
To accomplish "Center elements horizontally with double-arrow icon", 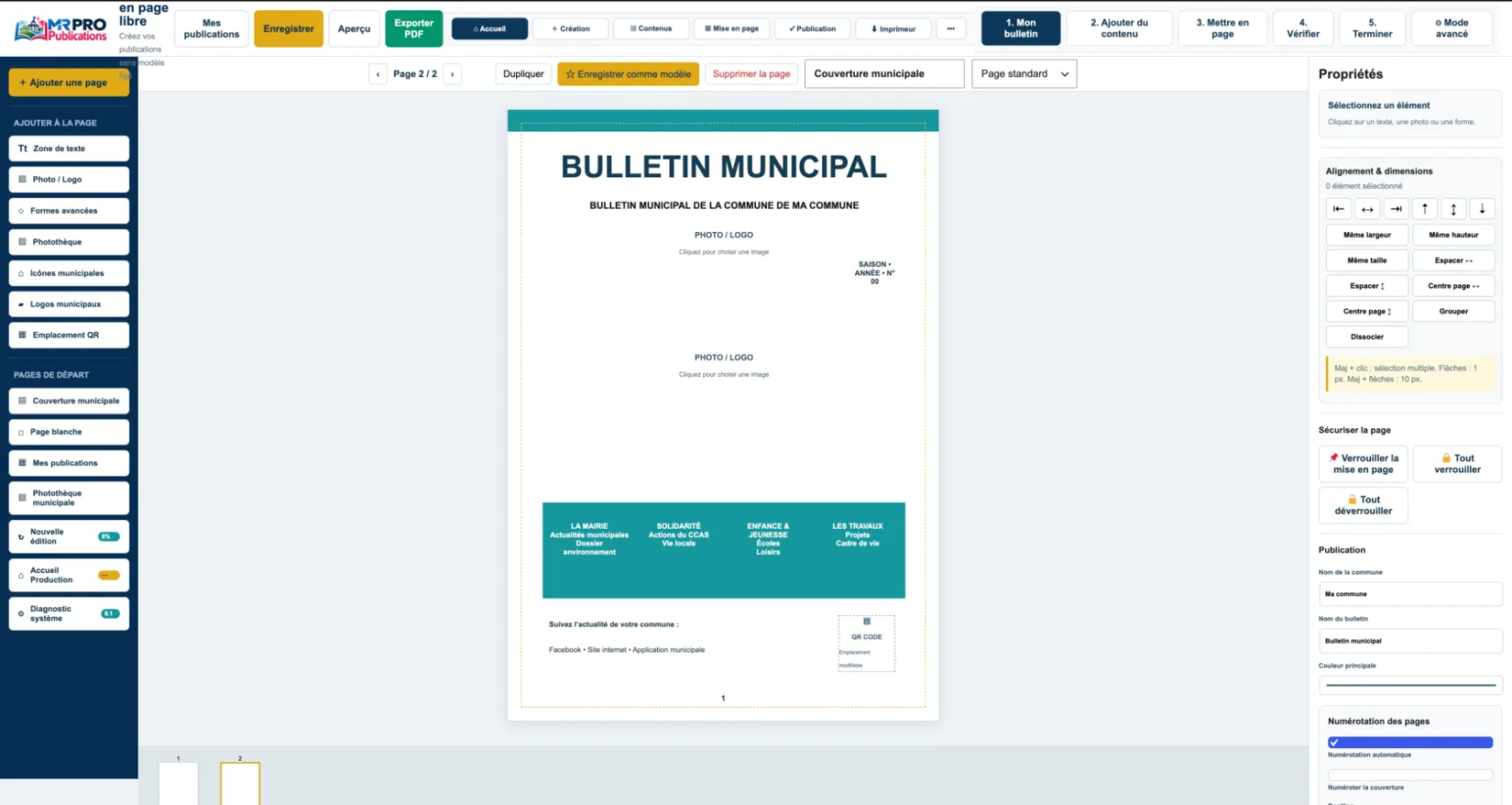I will pos(1367,209).
